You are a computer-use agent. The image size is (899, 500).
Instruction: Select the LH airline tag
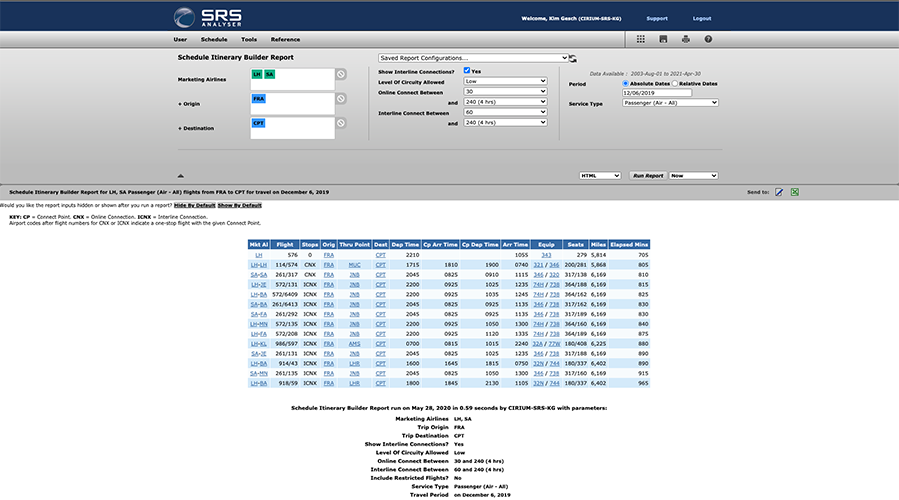tap(257, 74)
